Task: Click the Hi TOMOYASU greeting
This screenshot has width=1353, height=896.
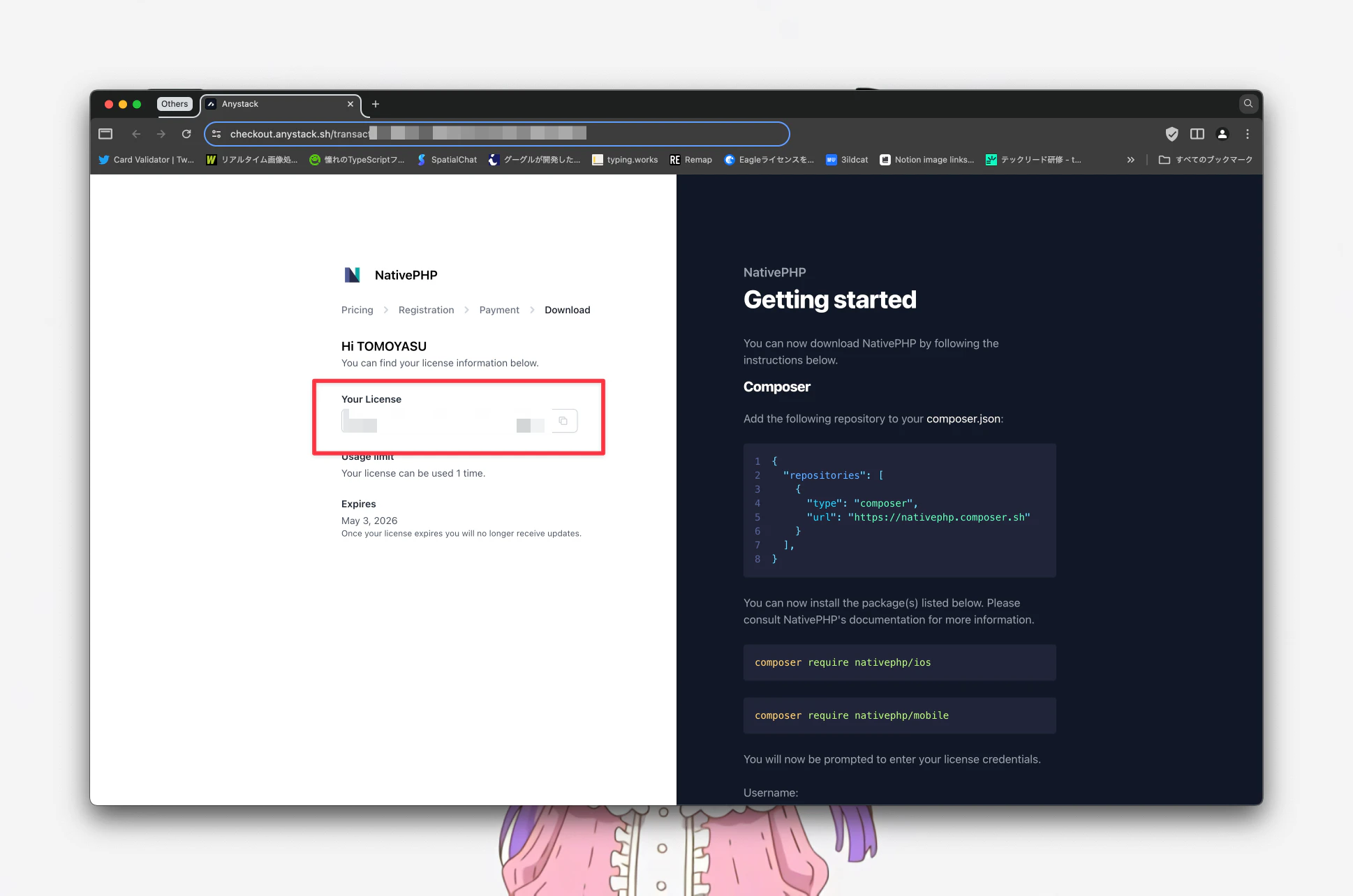Action: coord(384,346)
